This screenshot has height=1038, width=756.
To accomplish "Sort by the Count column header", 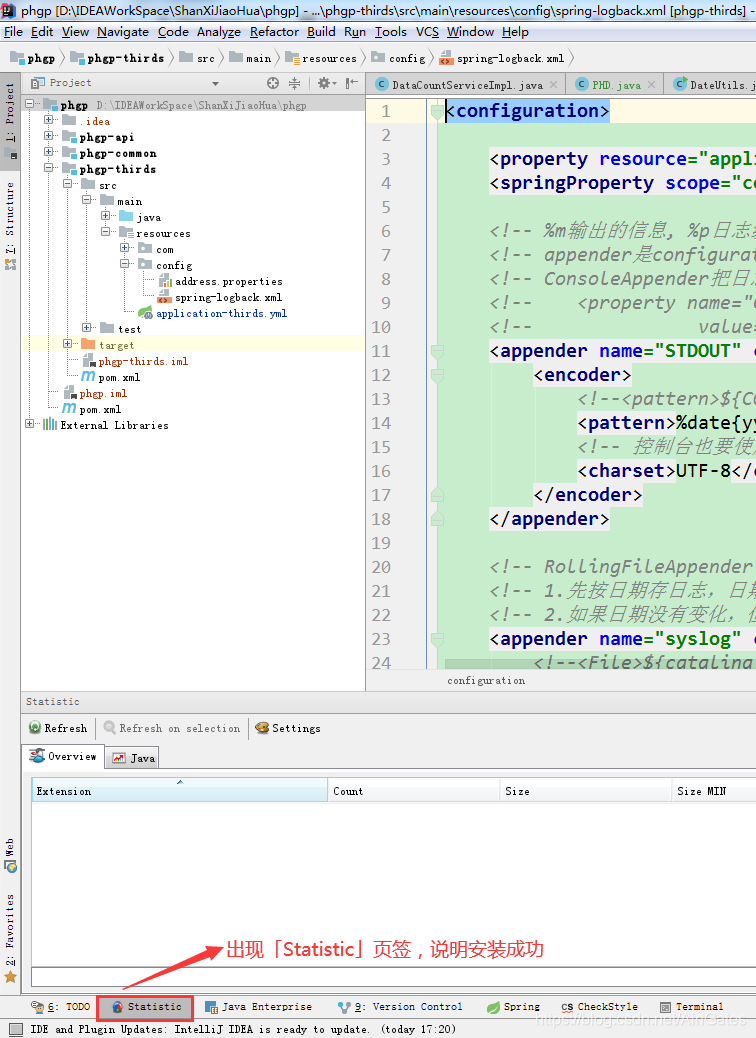I will 413,791.
